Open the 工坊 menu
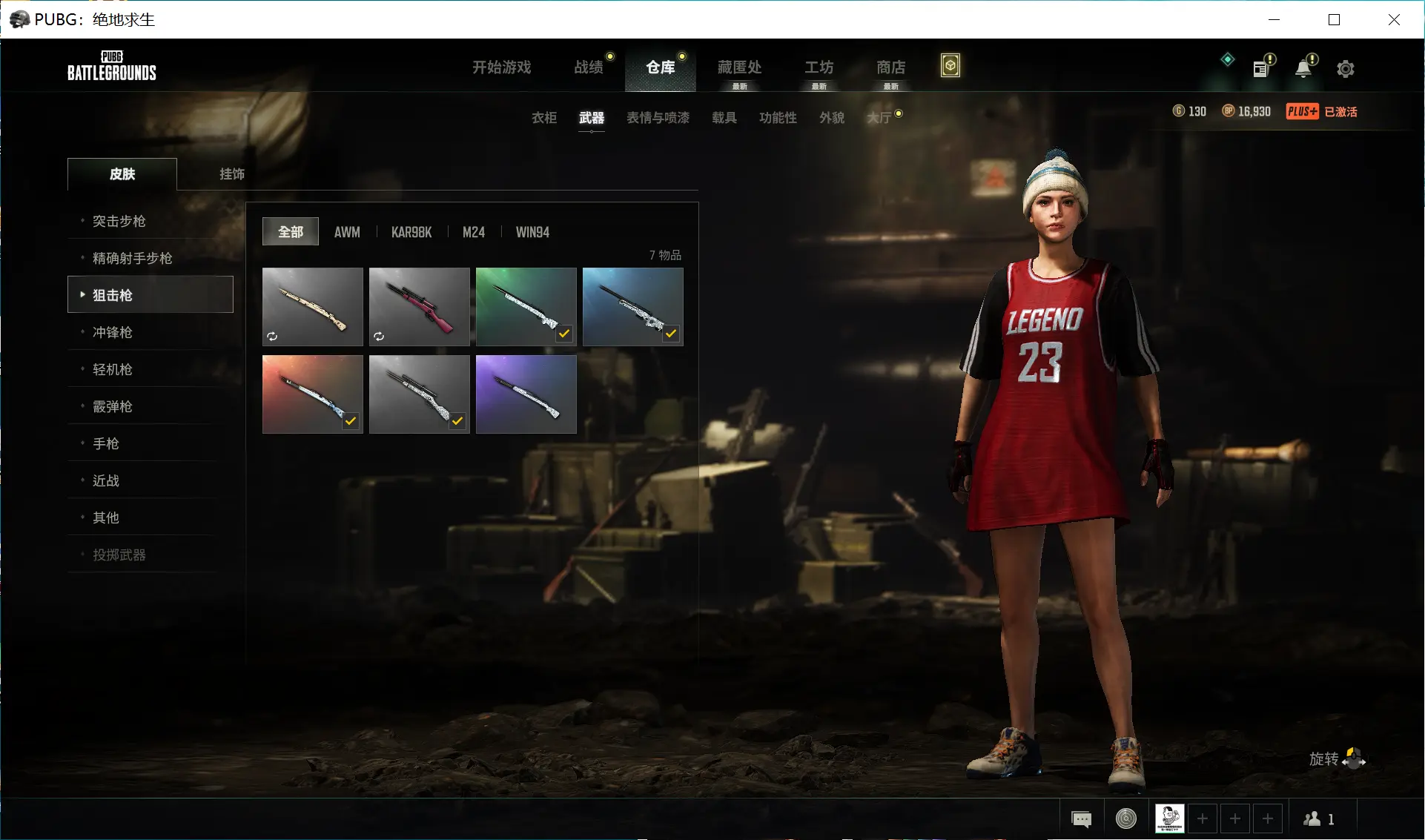1425x840 pixels. tap(819, 67)
